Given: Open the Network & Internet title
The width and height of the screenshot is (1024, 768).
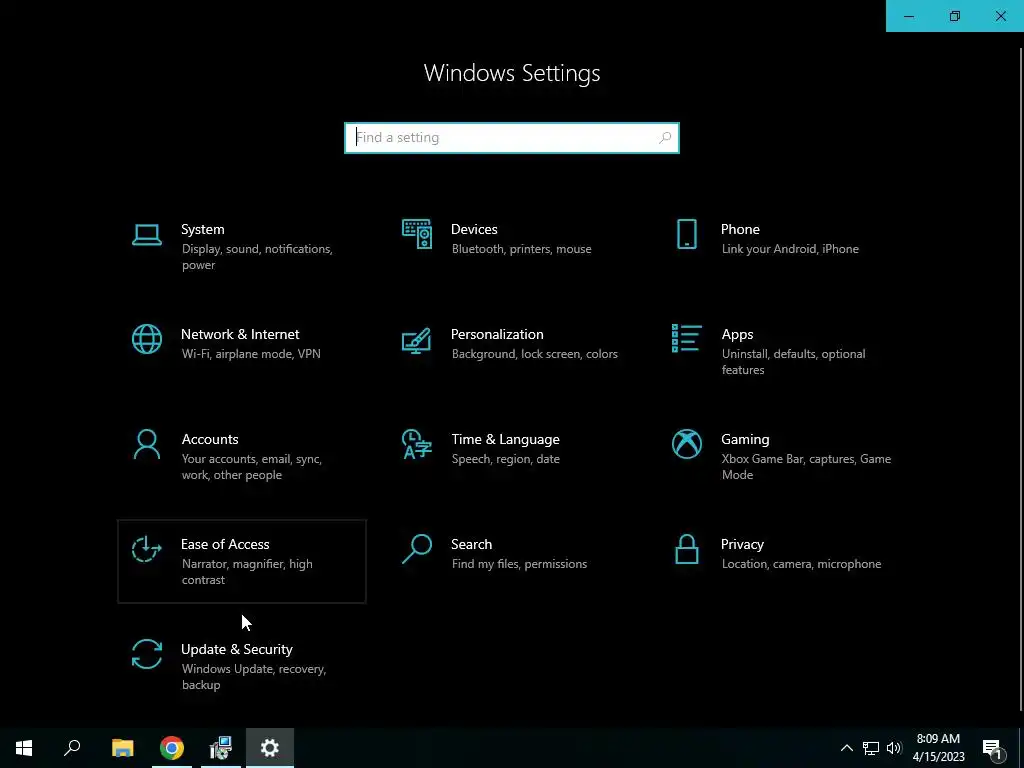Looking at the screenshot, I should tap(240, 334).
